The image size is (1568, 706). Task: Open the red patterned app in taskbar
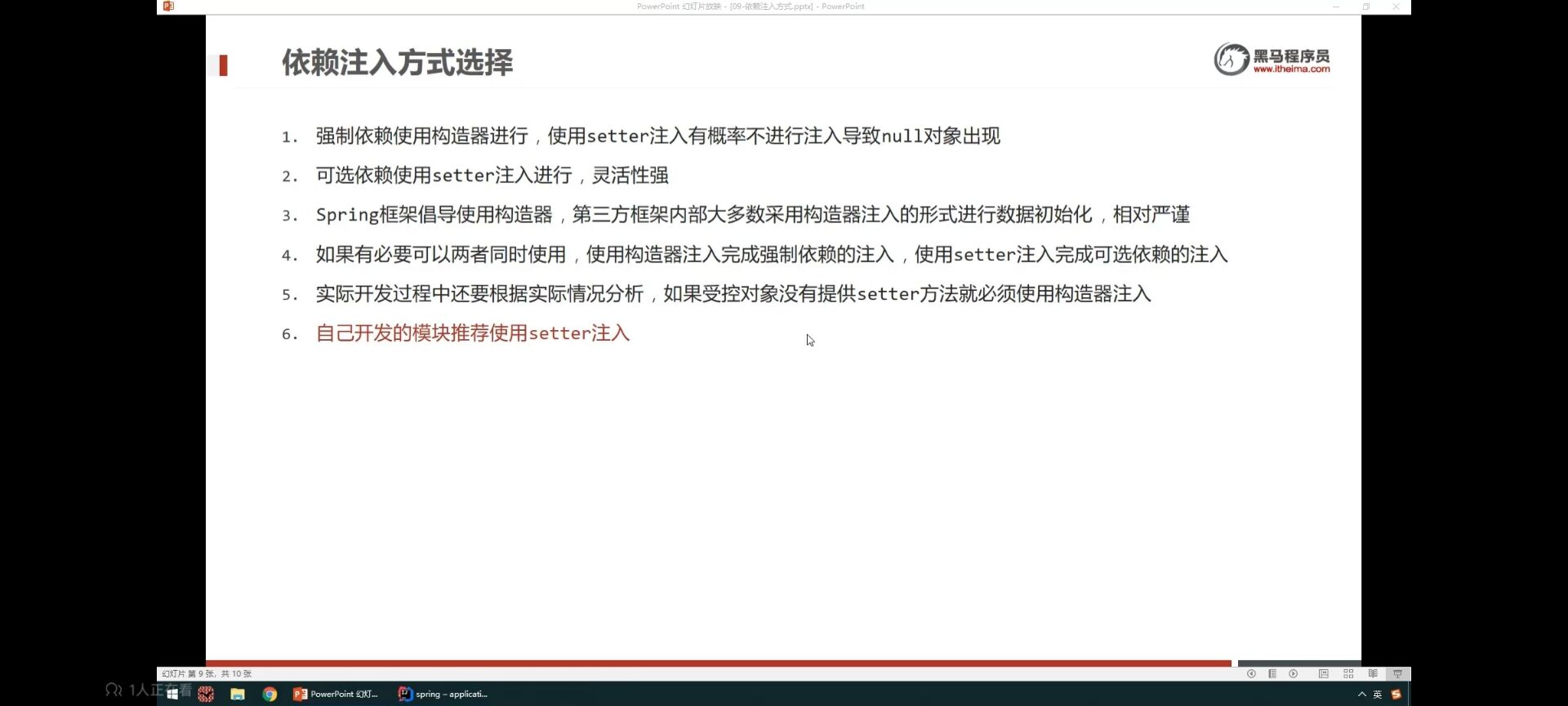206,694
